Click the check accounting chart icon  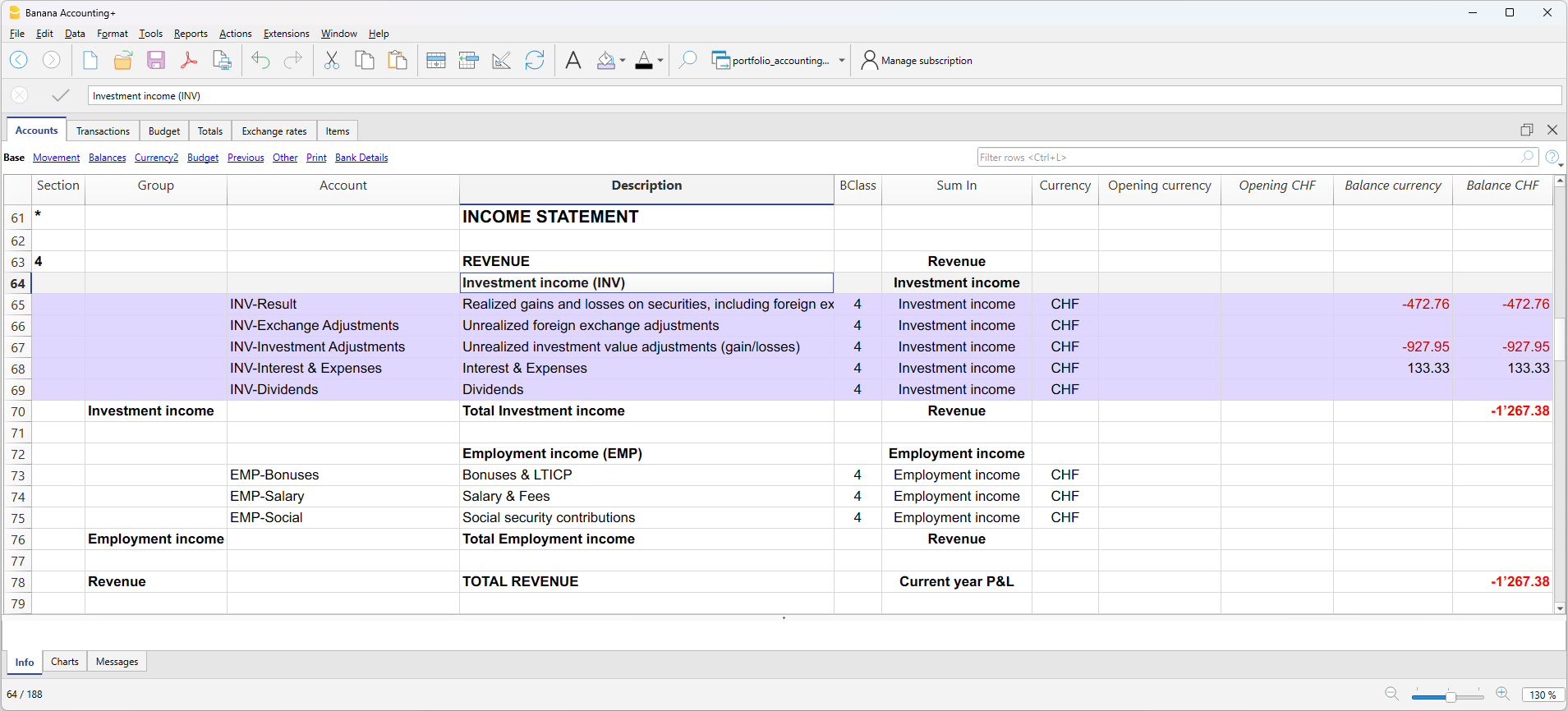coord(502,60)
